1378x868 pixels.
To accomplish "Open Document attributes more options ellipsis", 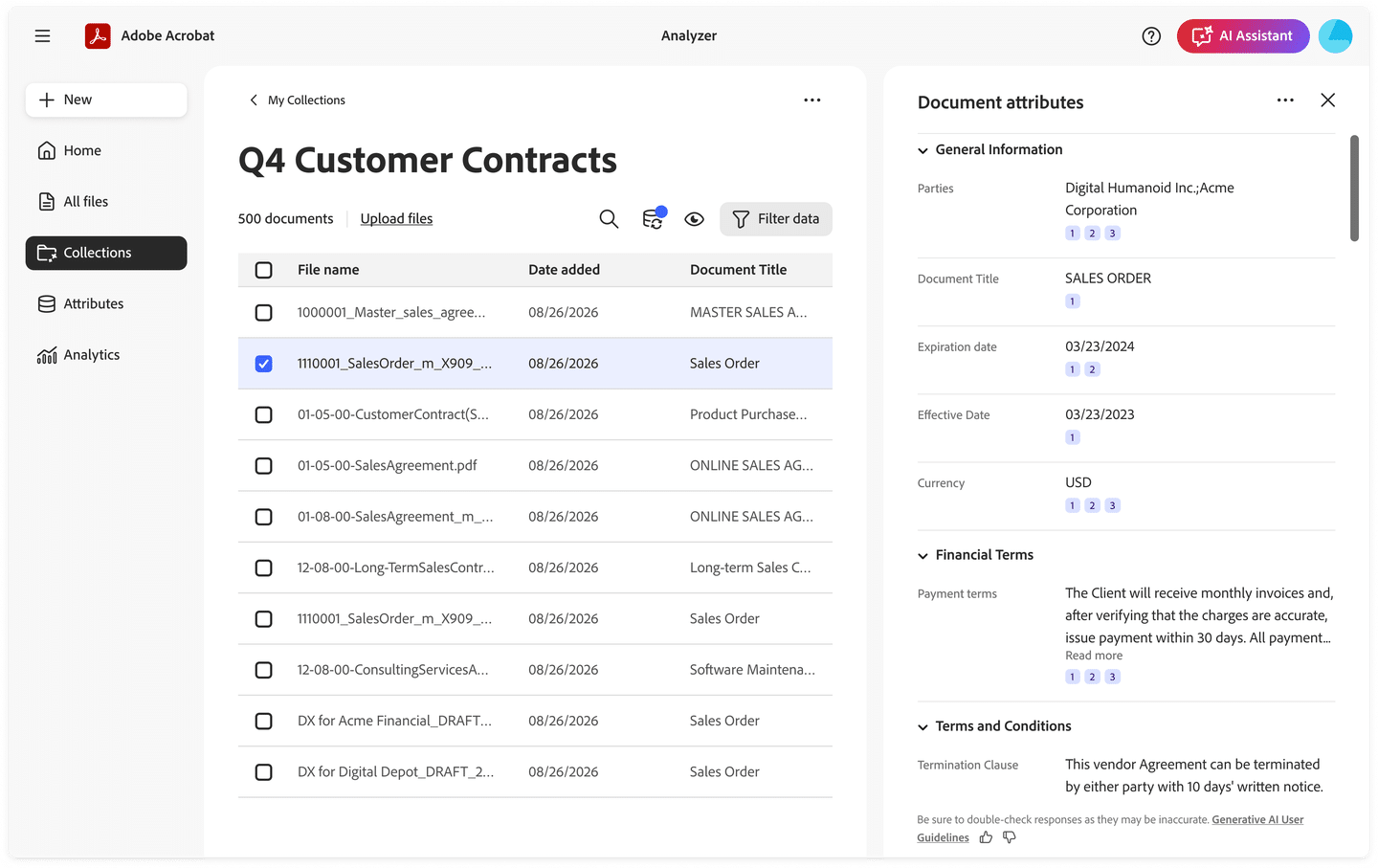I will click(x=1285, y=100).
